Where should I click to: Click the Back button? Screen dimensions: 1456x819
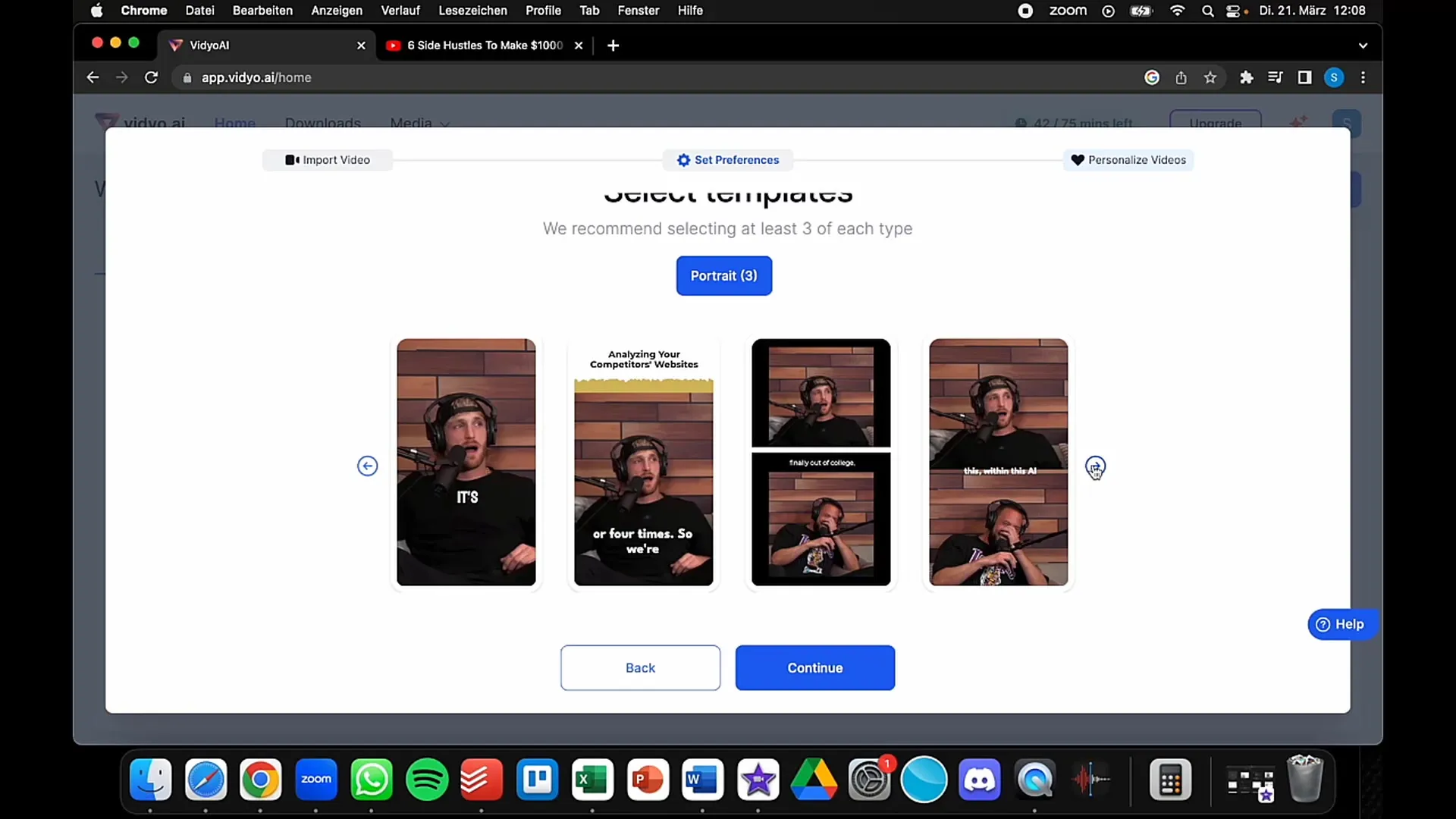[x=641, y=668]
